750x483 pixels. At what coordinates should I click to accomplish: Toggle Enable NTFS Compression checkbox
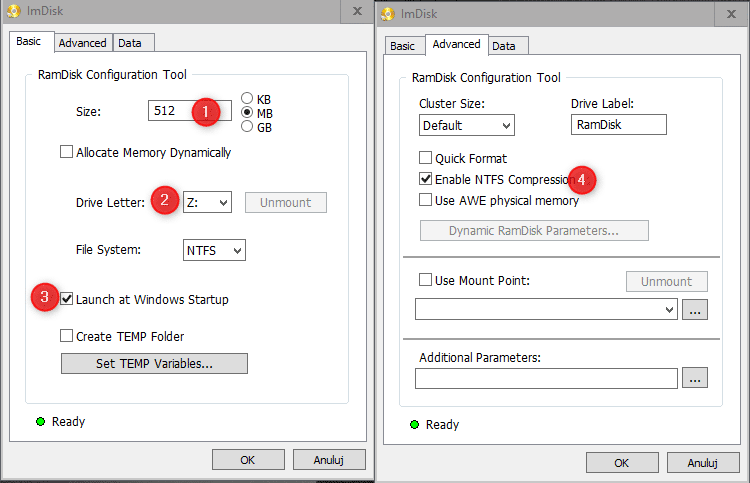coord(425,179)
